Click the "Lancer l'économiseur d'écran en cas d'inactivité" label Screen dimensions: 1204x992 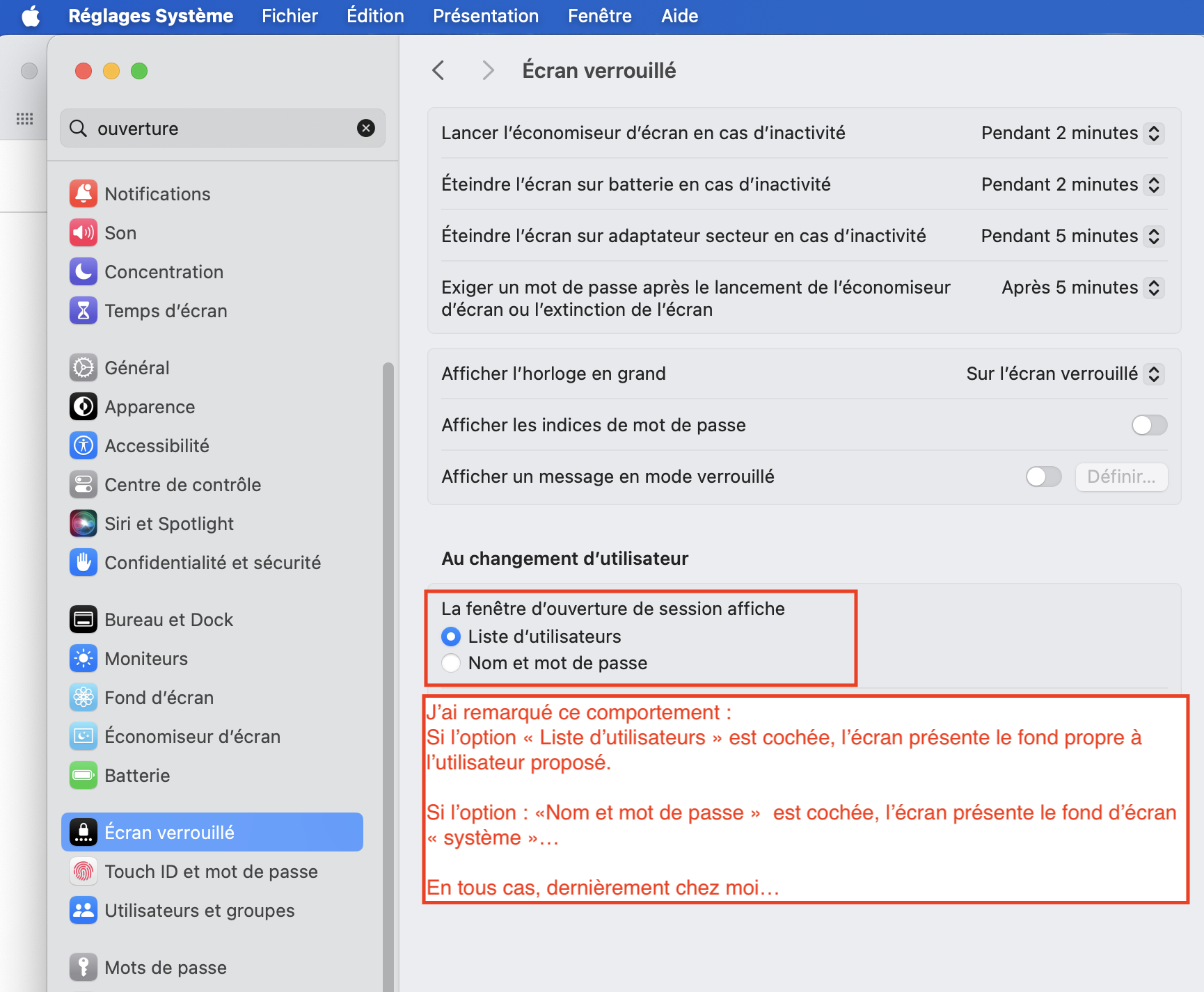coord(644,133)
